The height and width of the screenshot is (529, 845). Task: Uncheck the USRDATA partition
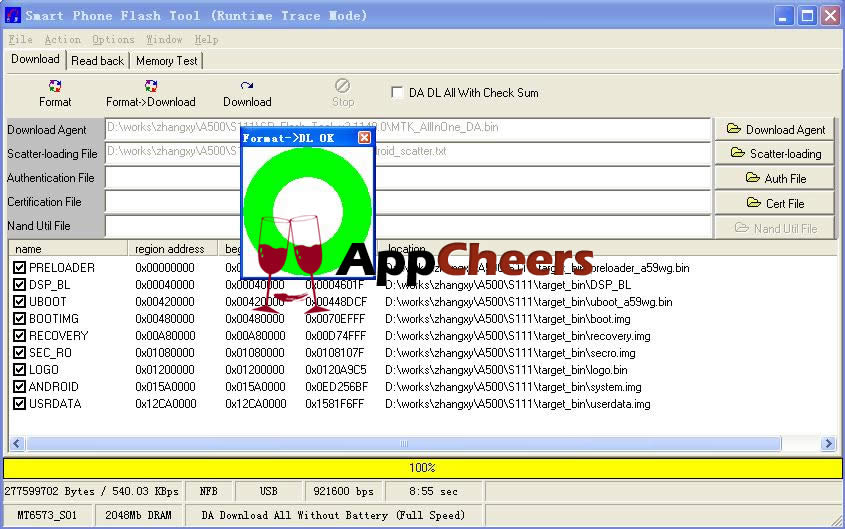pyautogui.click(x=19, y=403)
